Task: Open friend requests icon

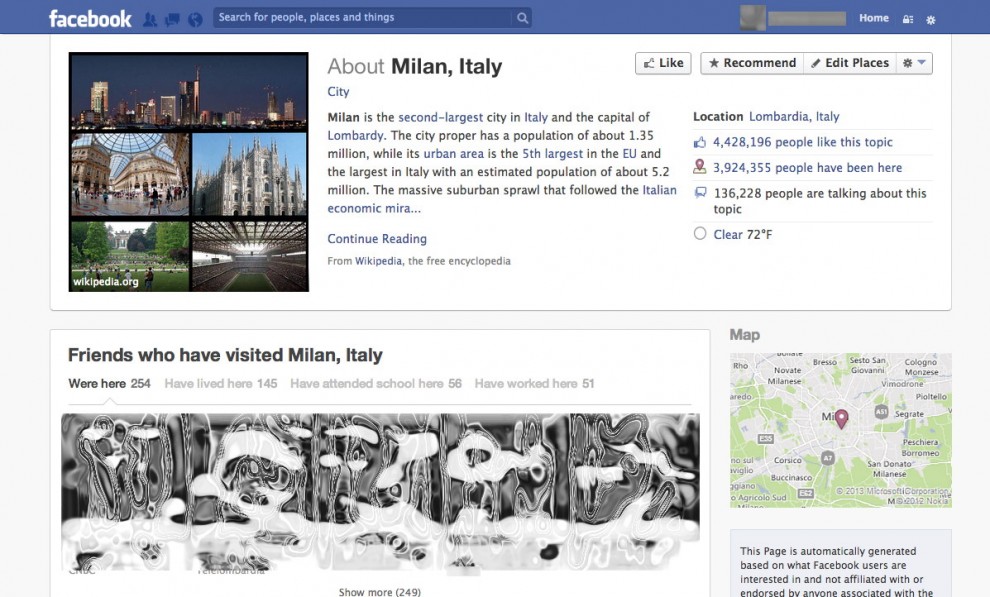Action: [150, 20]
